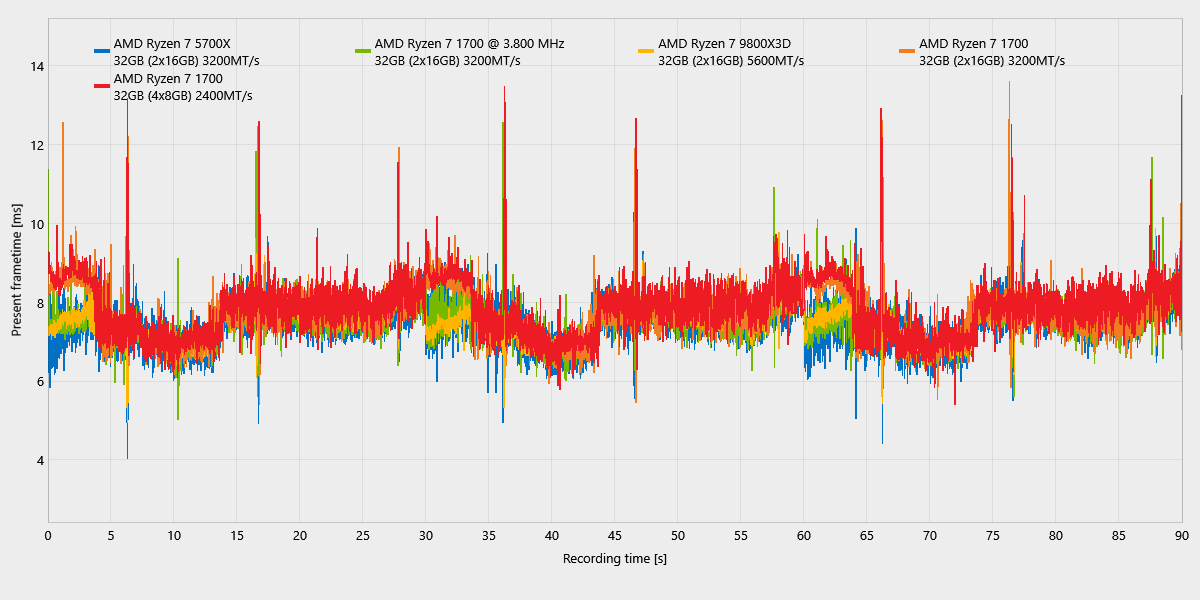This screenshot has height=600, width=1200.
Task: Click the x-axis tick label 90
Action: 1182,535
